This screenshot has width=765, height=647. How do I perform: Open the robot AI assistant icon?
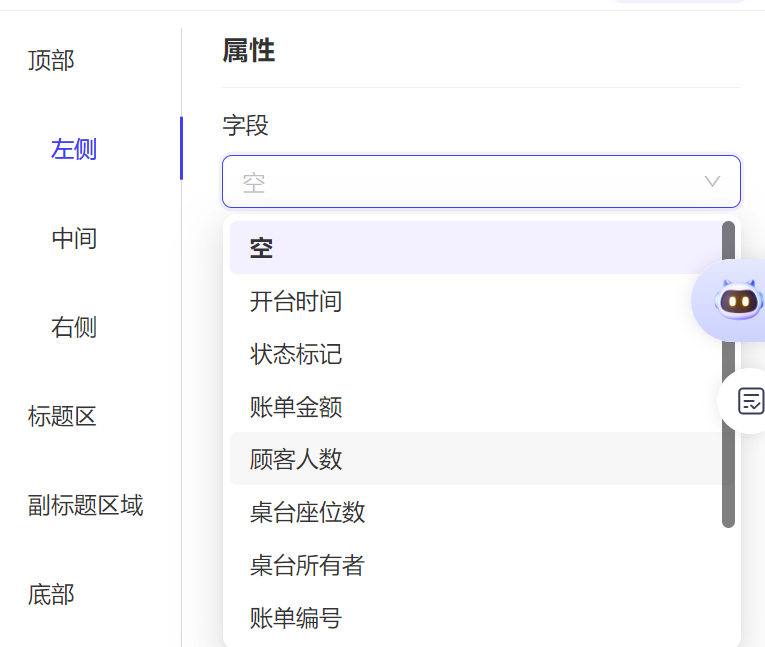[x=738, y=300]
